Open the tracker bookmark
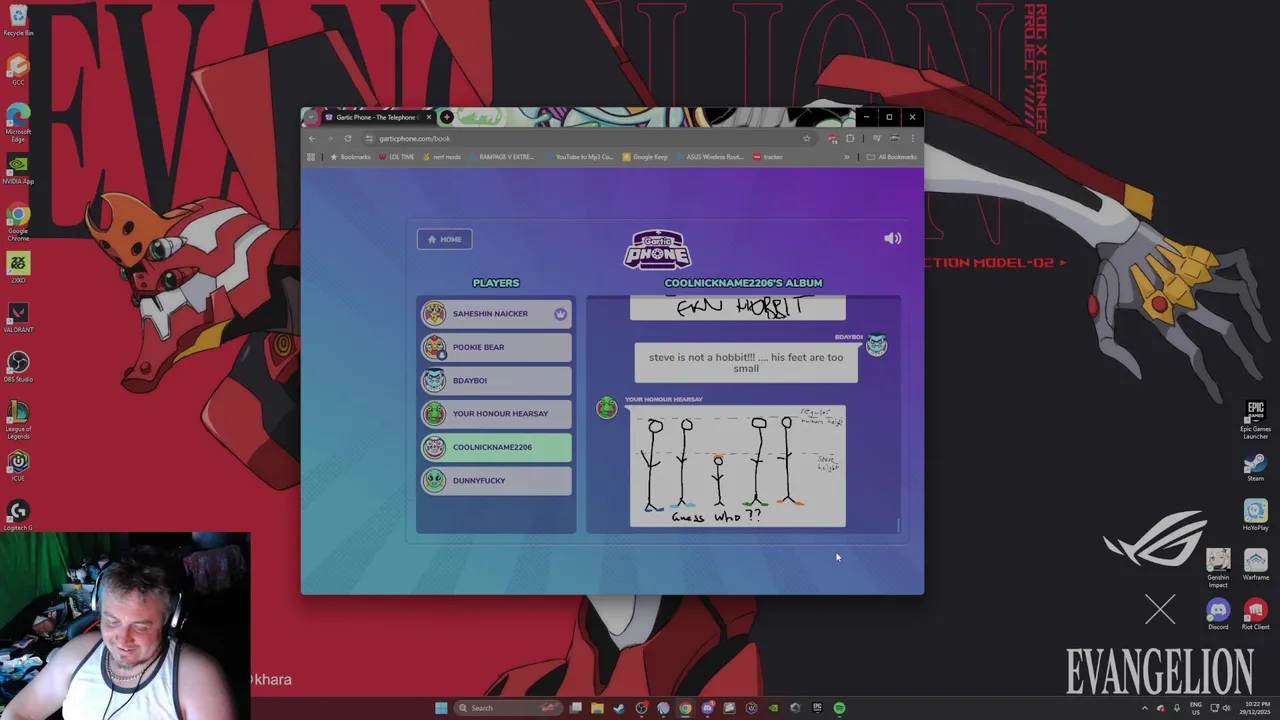 click(x=768, y=157)
